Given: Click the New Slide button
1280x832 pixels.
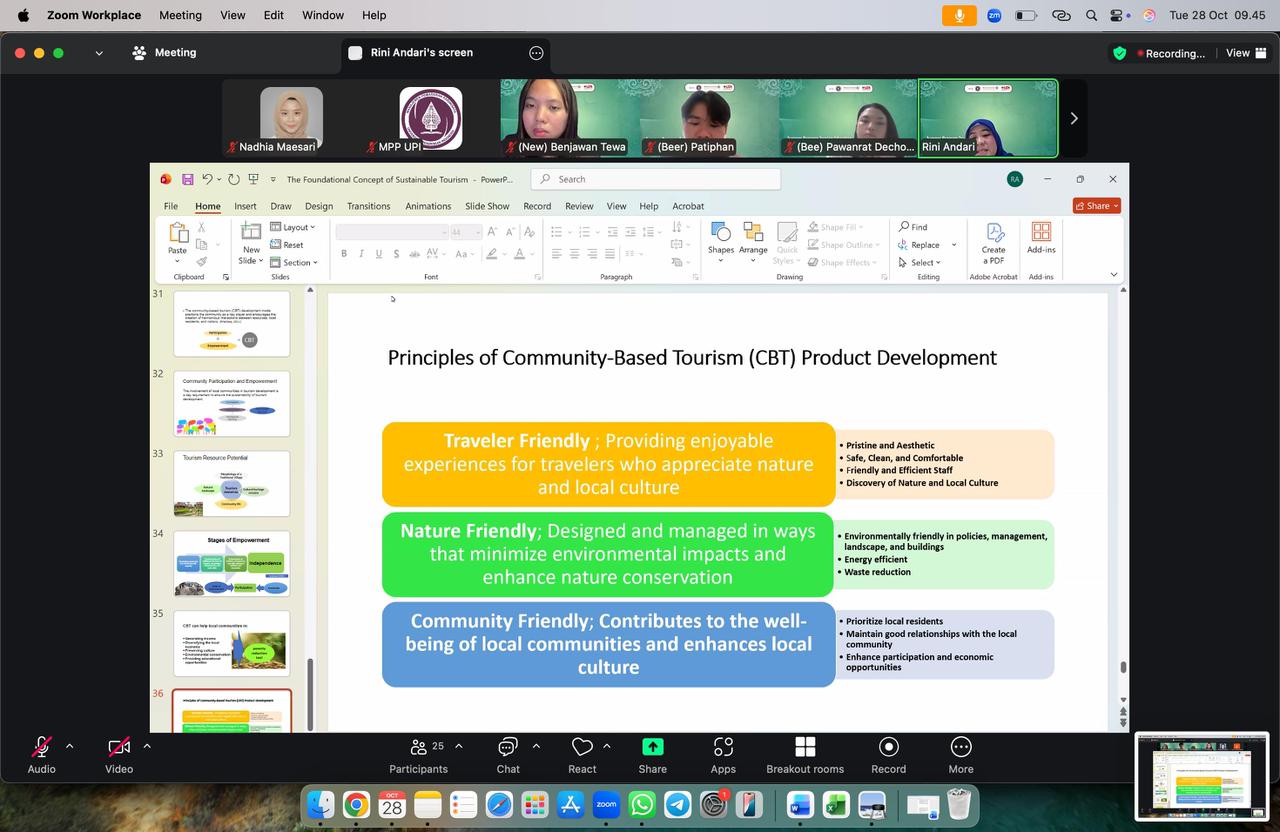Looking at the screenshot, I should coord(251,243).
